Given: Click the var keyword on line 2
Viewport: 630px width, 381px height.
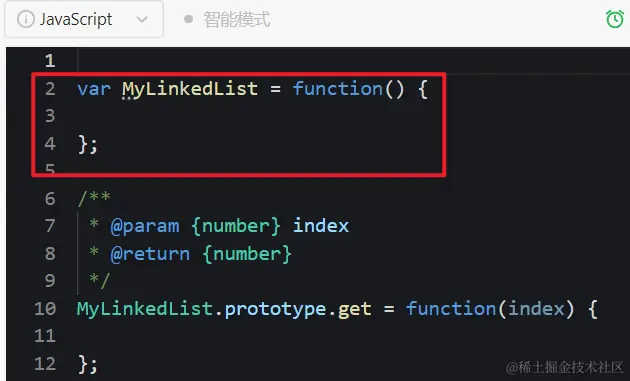Looking at the screenshot, I should click(x=94, y=89).
